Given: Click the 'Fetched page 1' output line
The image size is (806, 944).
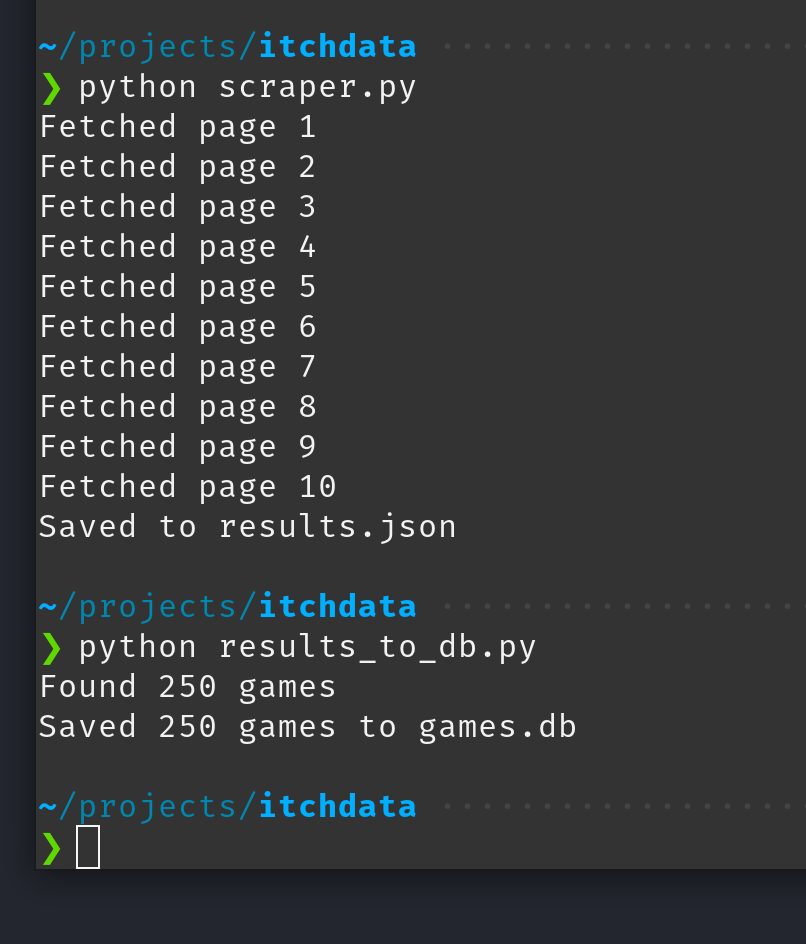Looking at the screenshot, I should 178,128.
